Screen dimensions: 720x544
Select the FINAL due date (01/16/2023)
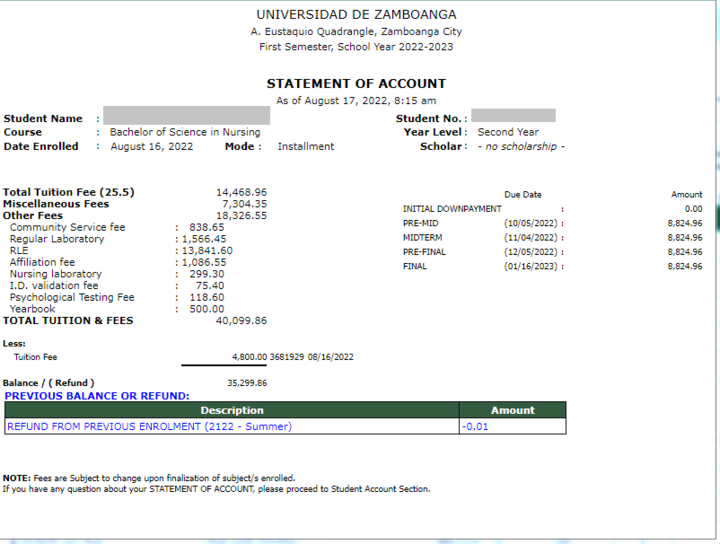[x=531, y=266]
